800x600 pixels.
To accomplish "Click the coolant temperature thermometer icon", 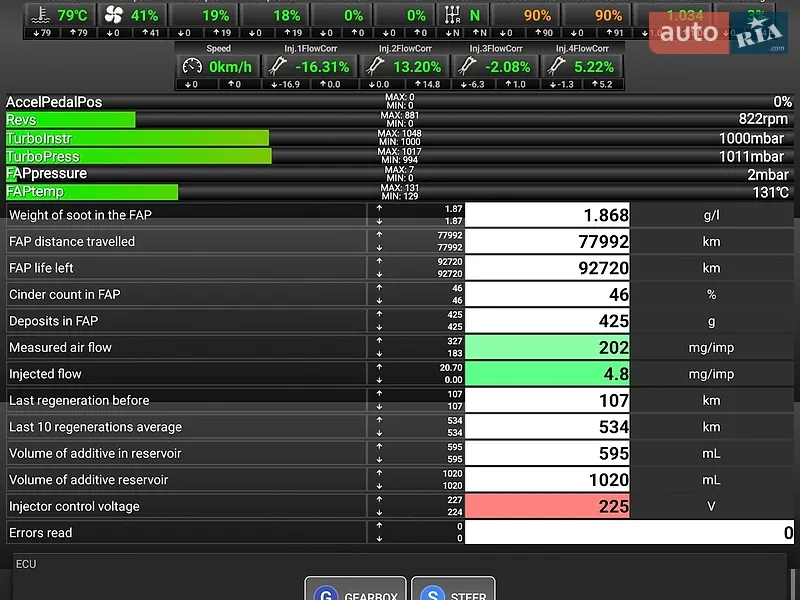I will 40,15.
